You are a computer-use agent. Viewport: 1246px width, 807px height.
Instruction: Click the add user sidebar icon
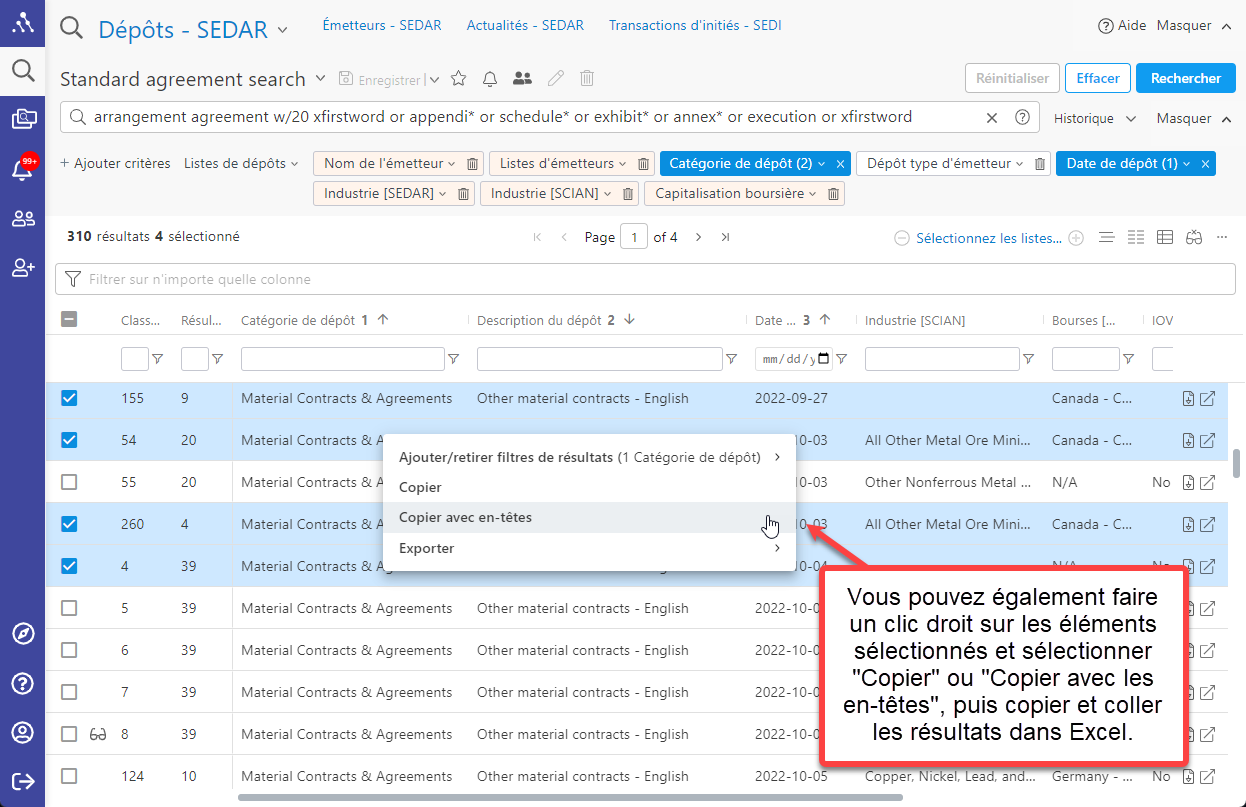[22, 267]
